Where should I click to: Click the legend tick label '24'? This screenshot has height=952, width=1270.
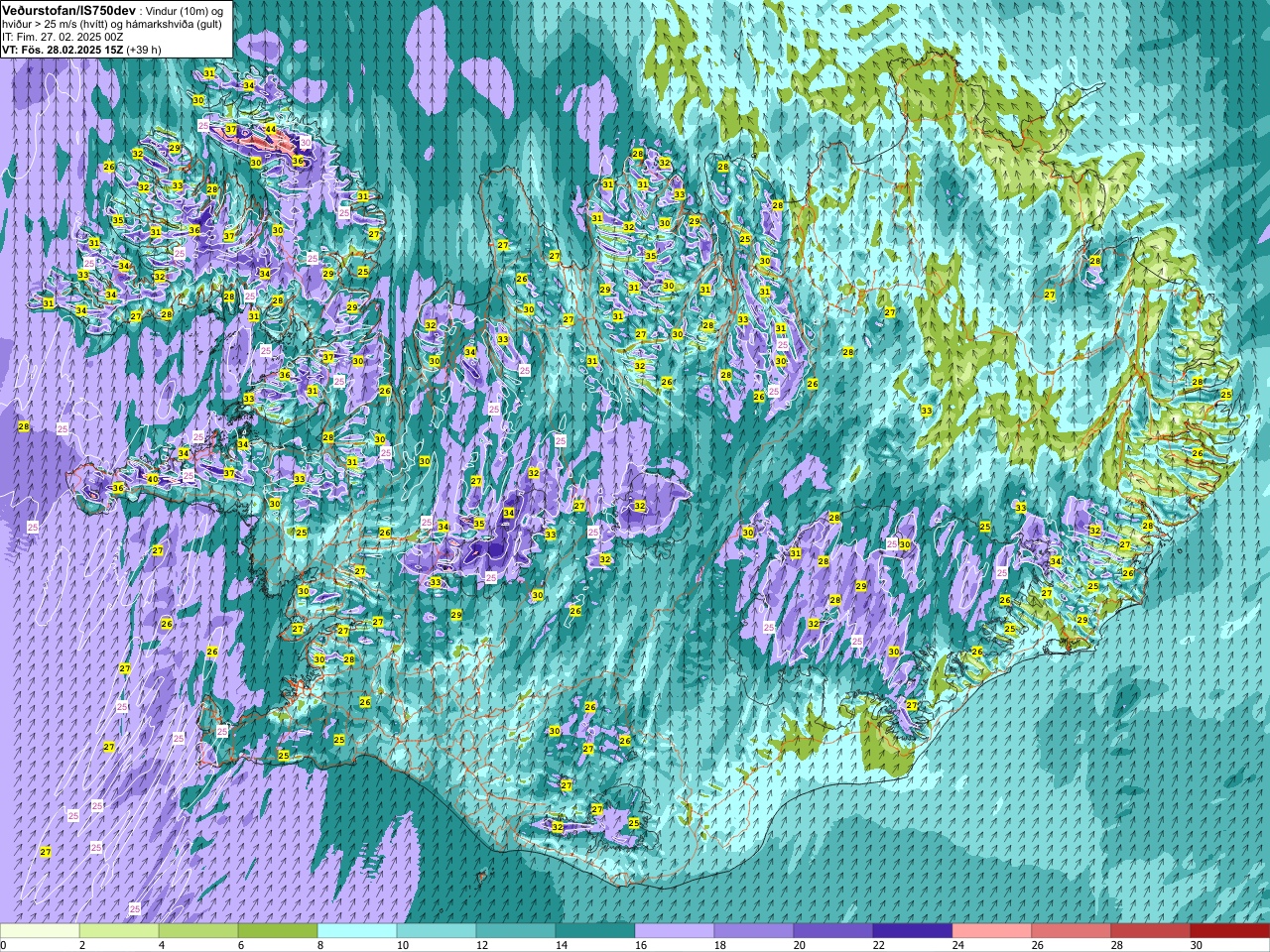click(x=958, y=945)
